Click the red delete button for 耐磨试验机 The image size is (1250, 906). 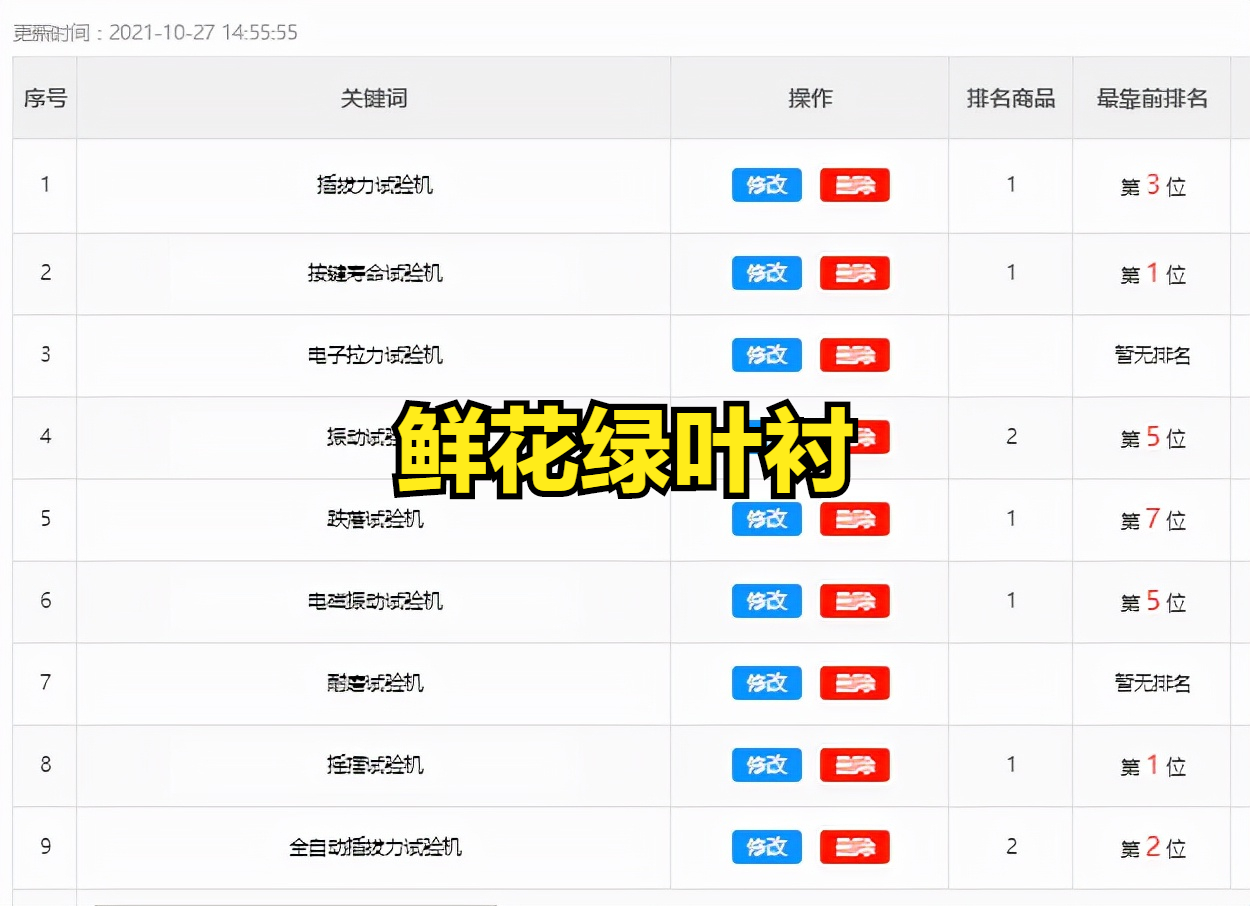click(855, 684)
